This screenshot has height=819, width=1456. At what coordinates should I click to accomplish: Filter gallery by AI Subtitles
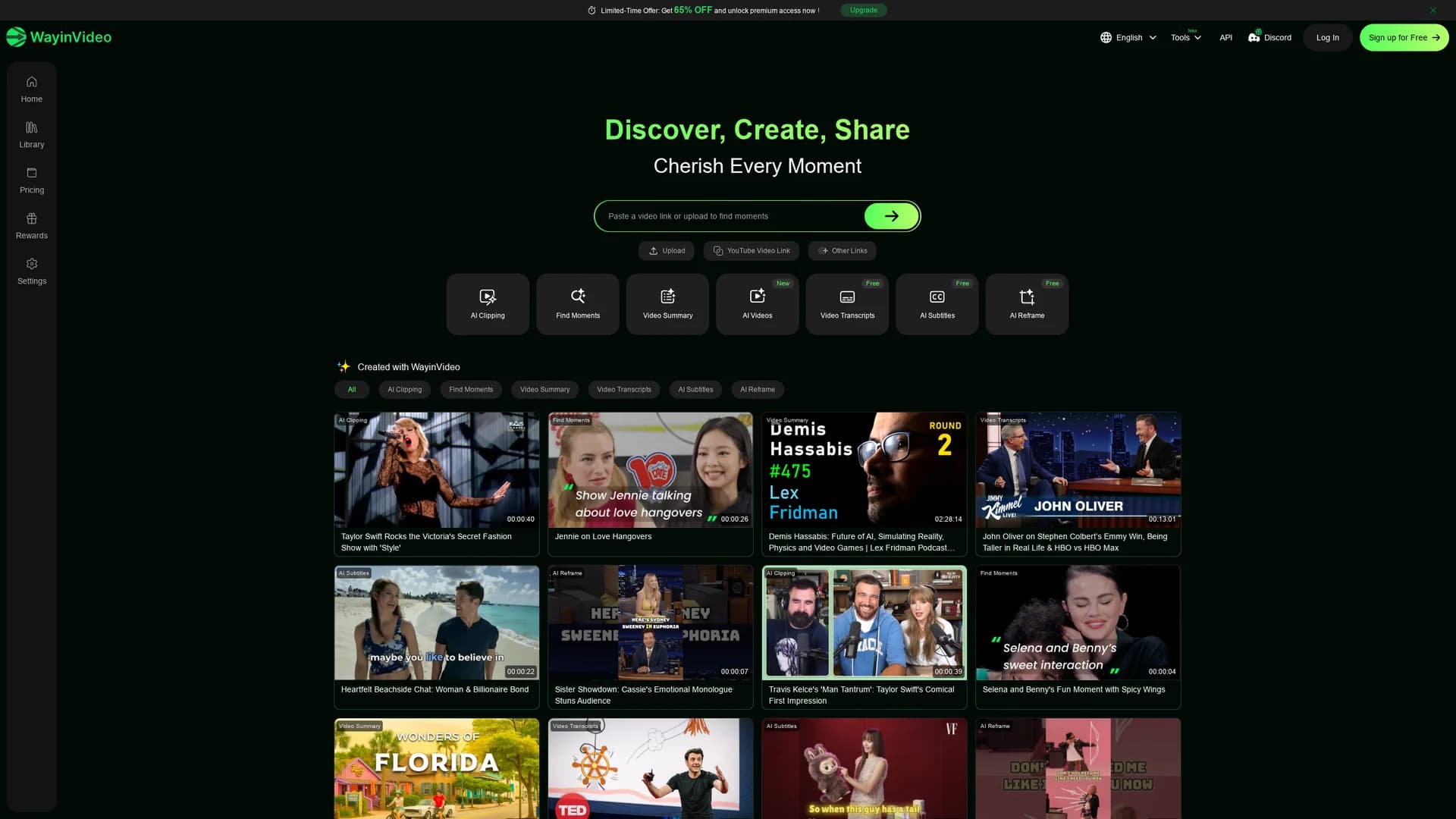pos(695,389)
